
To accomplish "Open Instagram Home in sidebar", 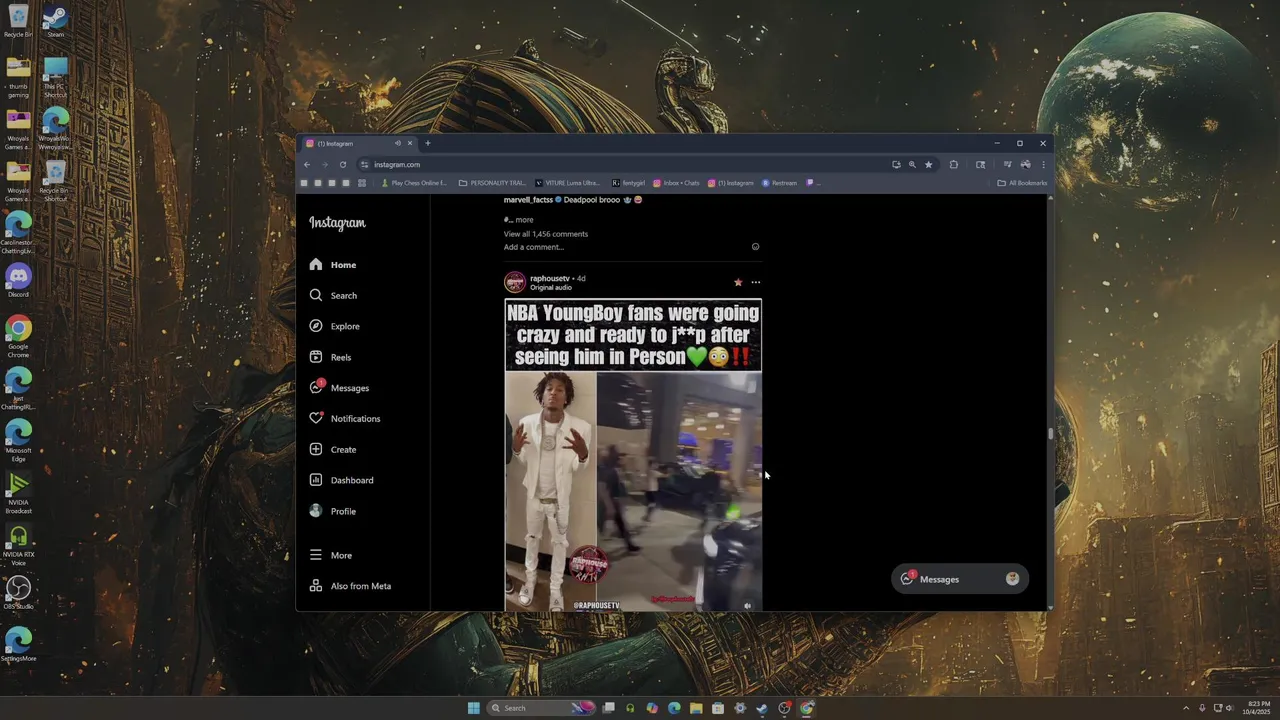I will (333, 265).
